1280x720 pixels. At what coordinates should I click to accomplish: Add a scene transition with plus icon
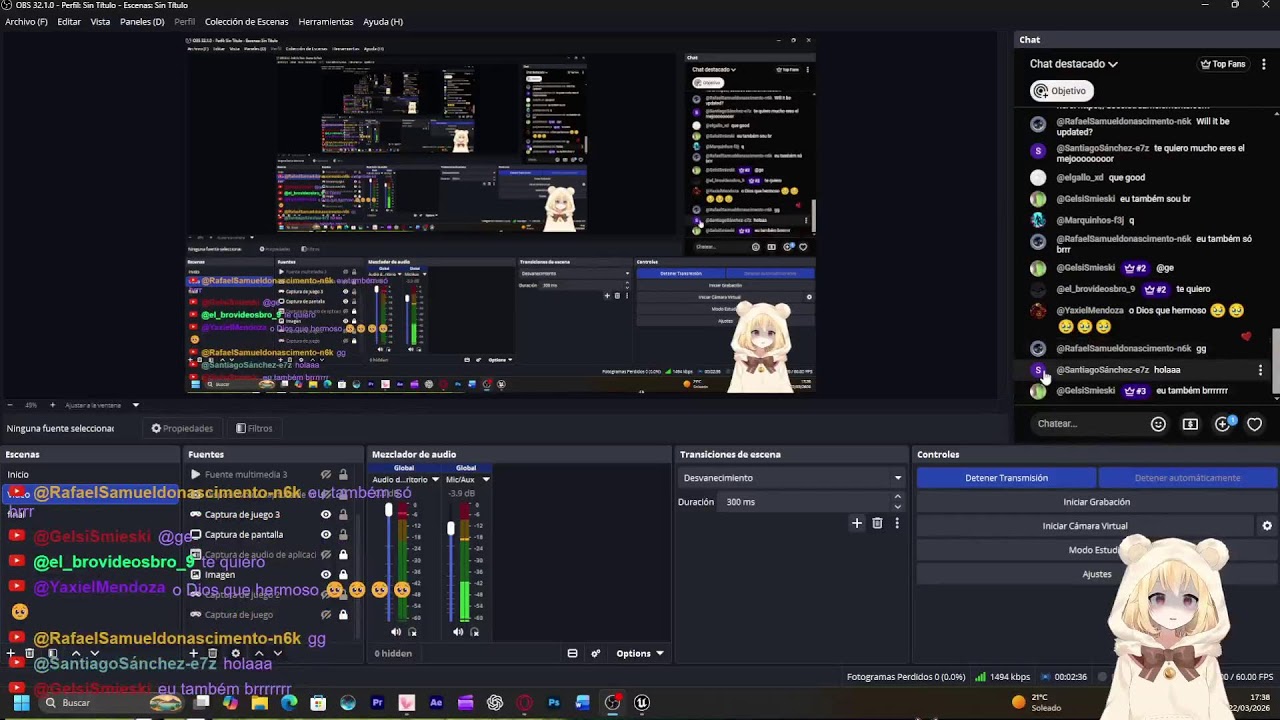(x=856, y=523)
